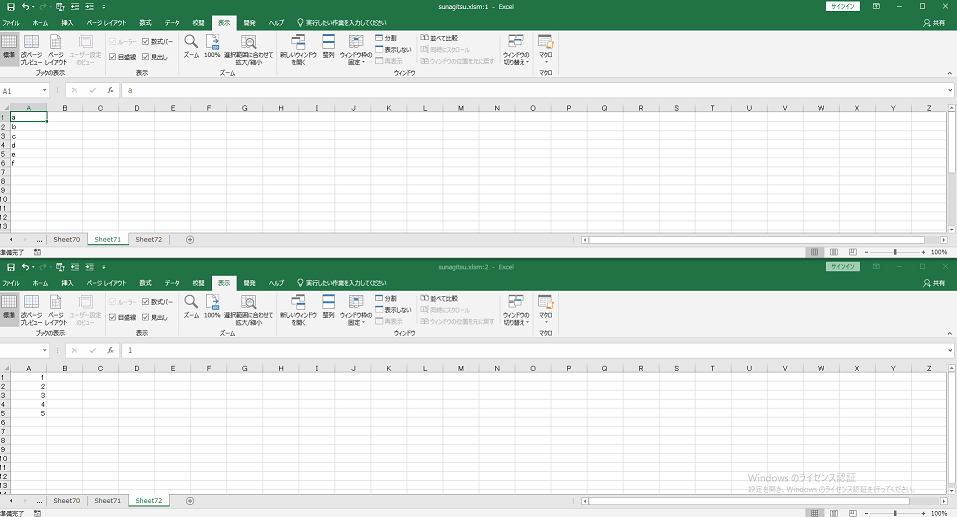Click 選択範囲に合わせて拡大/縮小 in top window
Image resolution: width=957 pixels, height=517 pixels.
248,50
